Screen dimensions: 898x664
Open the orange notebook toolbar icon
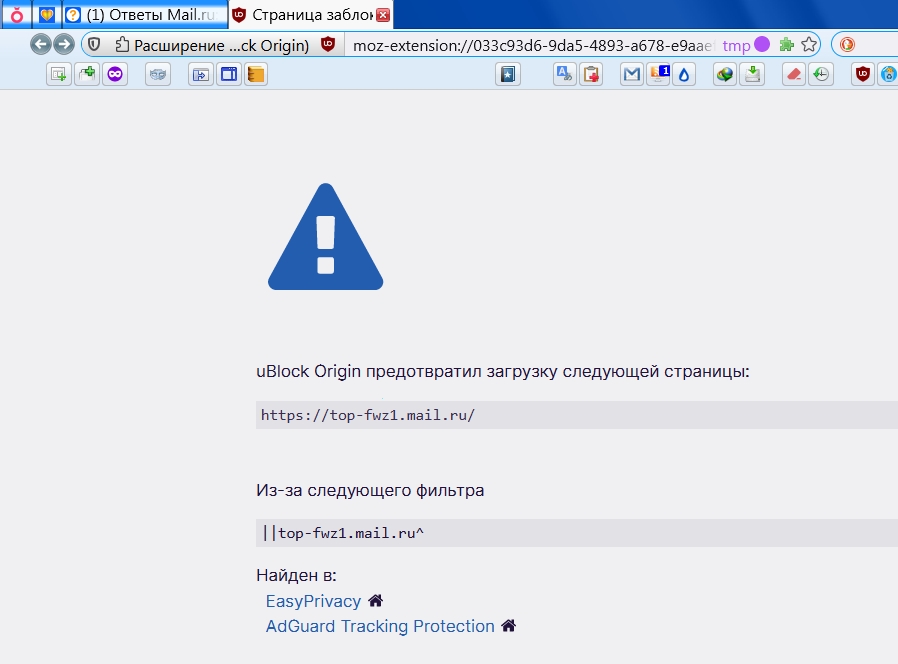[256, 74]
